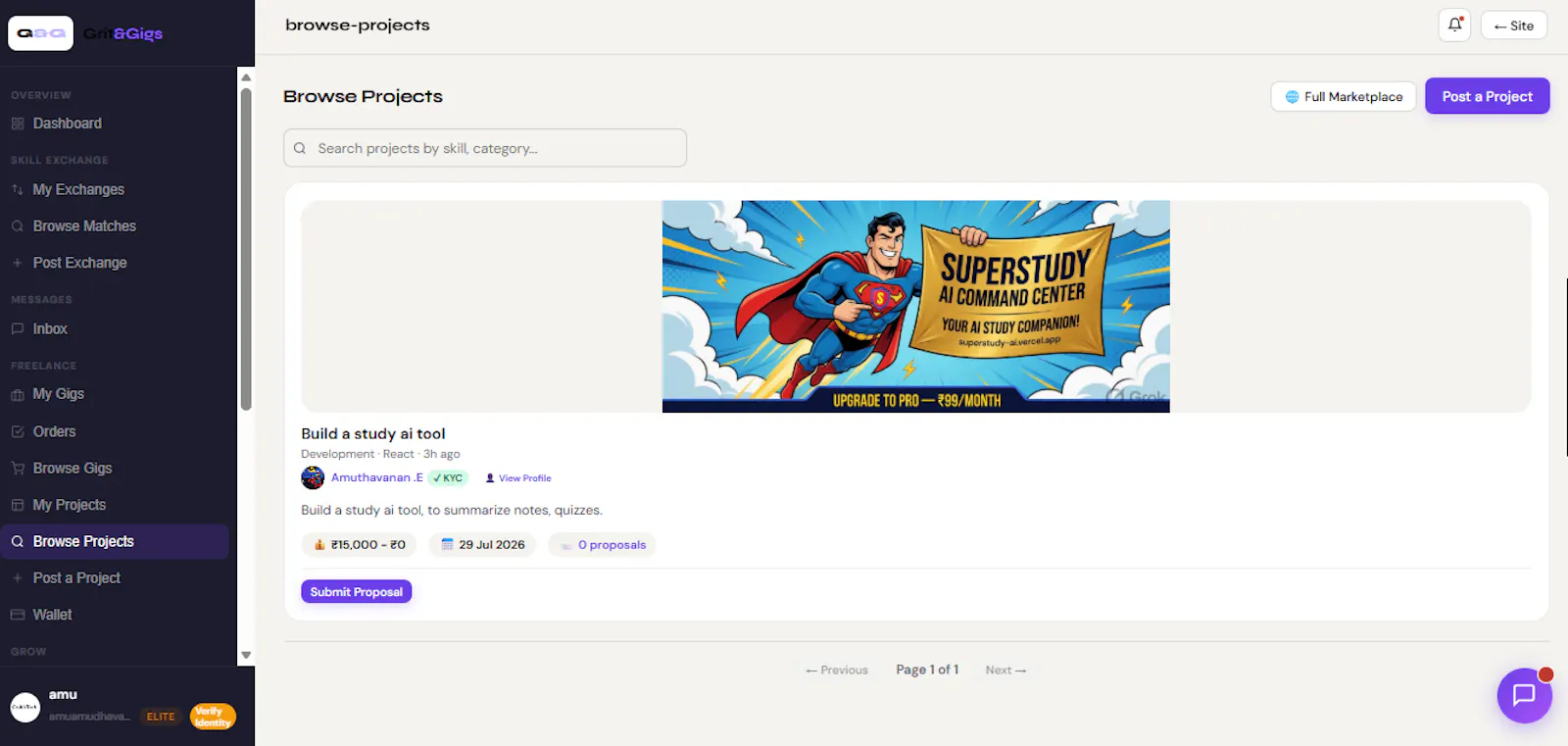
Task: Click the ELITE badge
Action: tap(161, 717)
